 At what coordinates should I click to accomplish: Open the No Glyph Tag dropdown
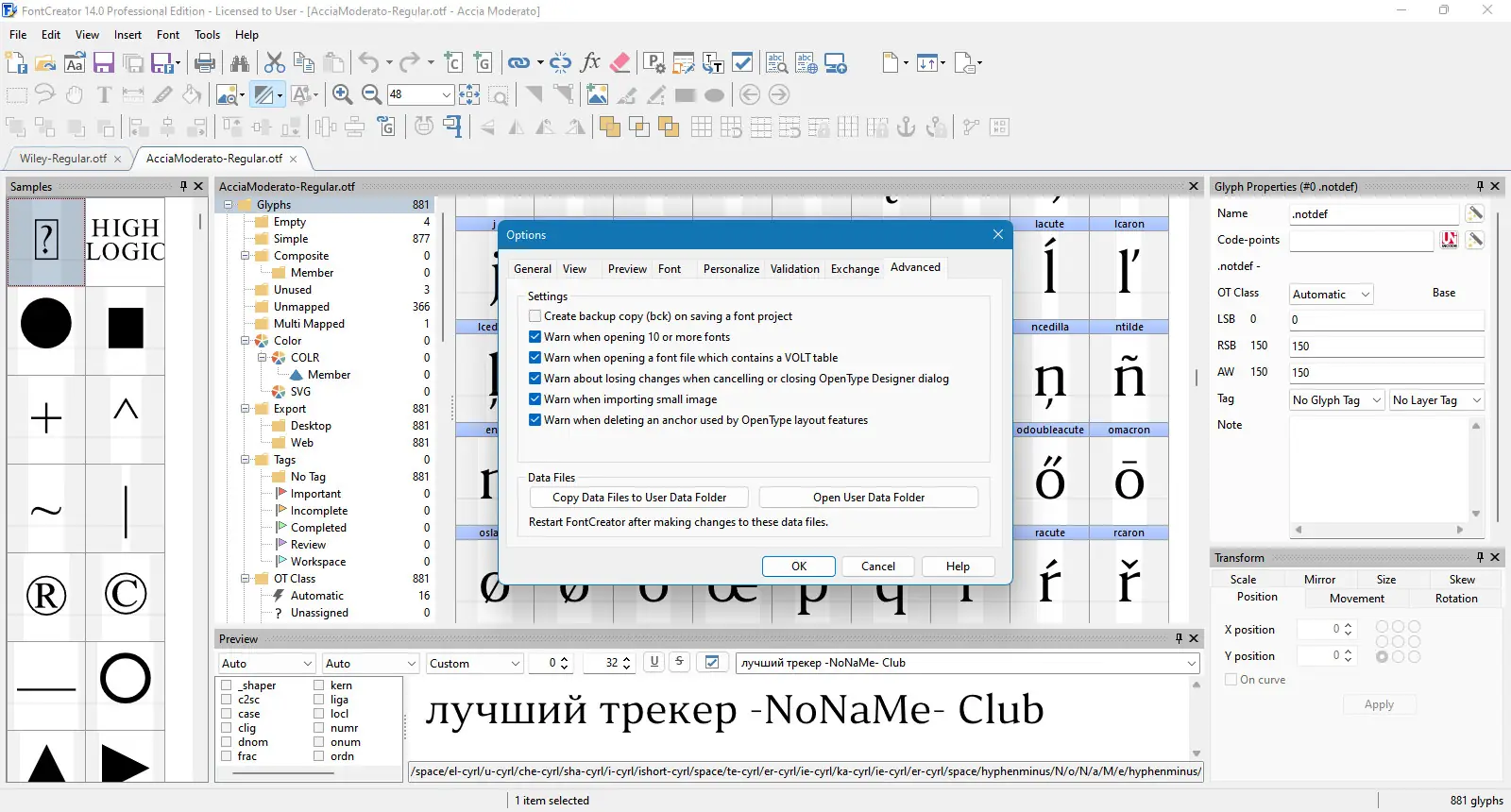(1336, 400)
